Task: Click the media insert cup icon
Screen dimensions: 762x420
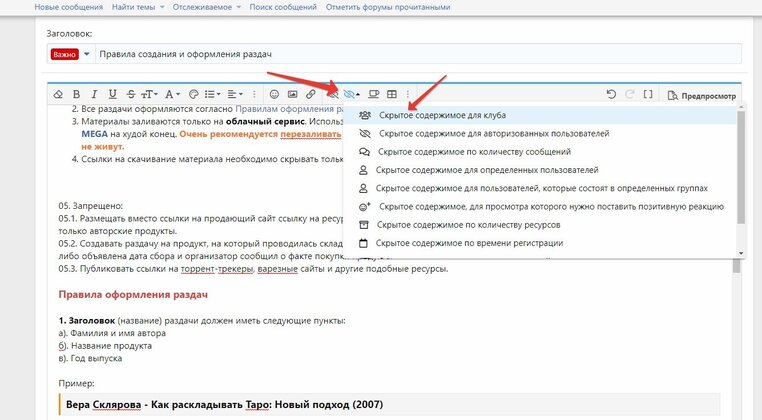Action: tap(373, 94)
